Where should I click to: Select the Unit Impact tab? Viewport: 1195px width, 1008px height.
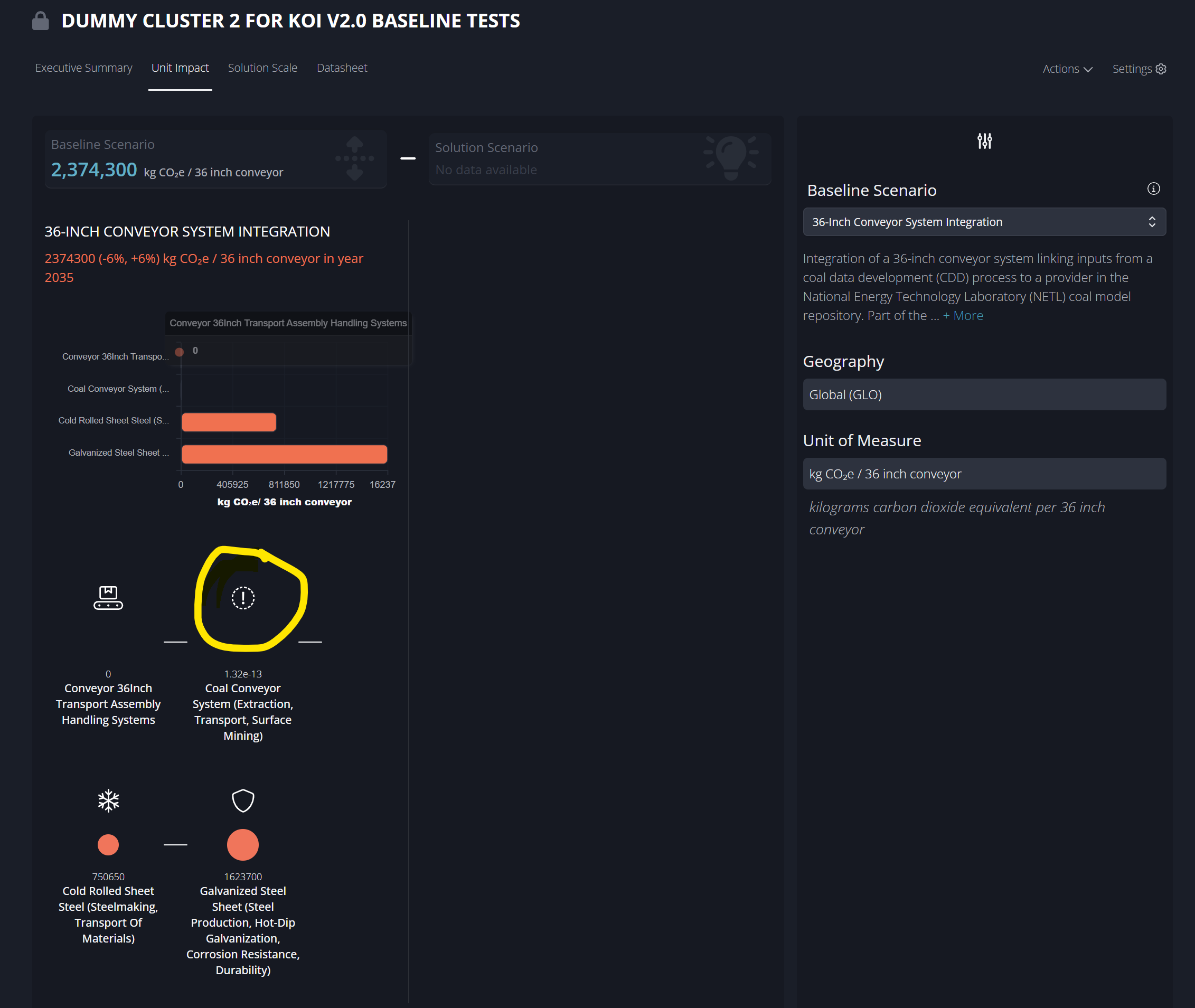(180, 68)
